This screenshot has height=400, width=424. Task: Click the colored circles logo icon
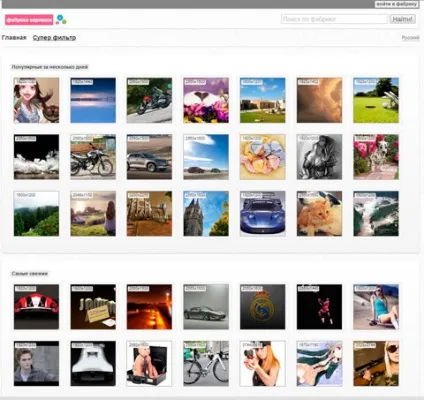coord(61,19)
